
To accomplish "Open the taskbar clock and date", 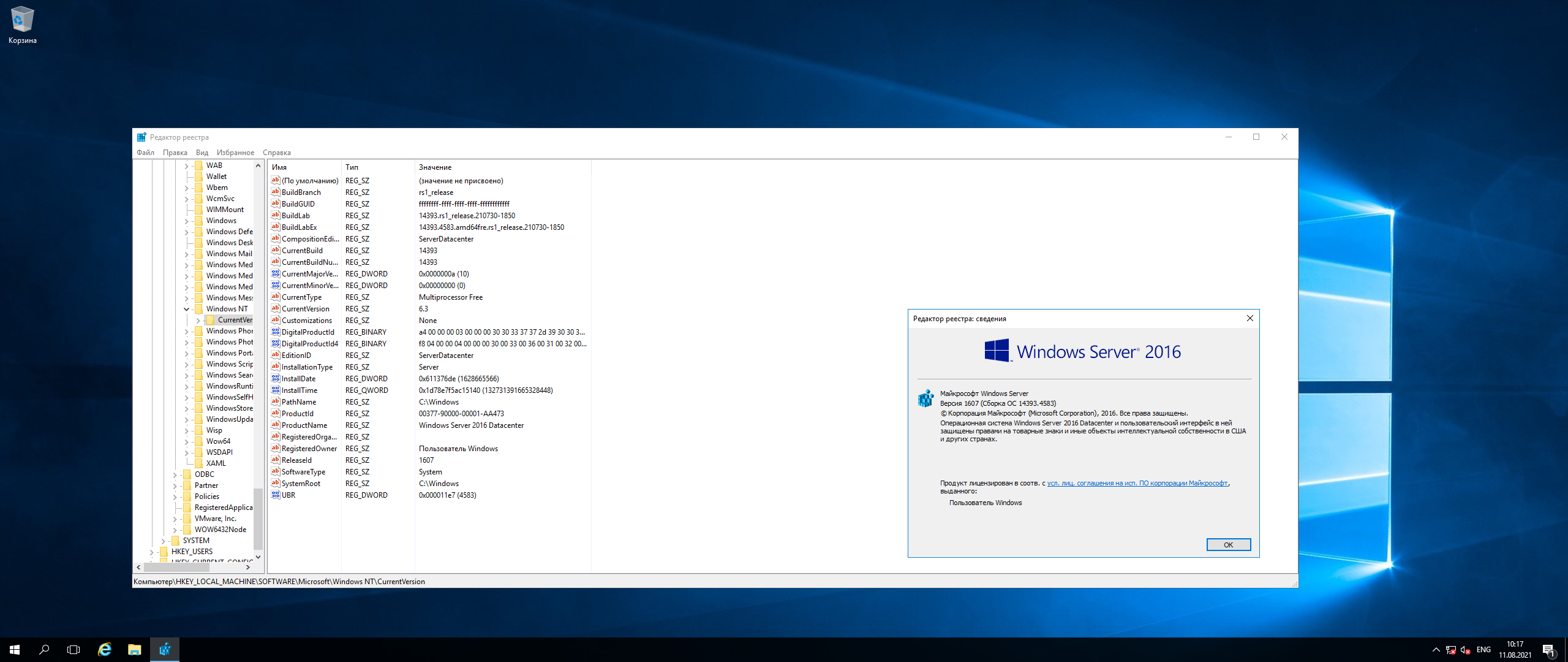I will (x=1515, y=650).
